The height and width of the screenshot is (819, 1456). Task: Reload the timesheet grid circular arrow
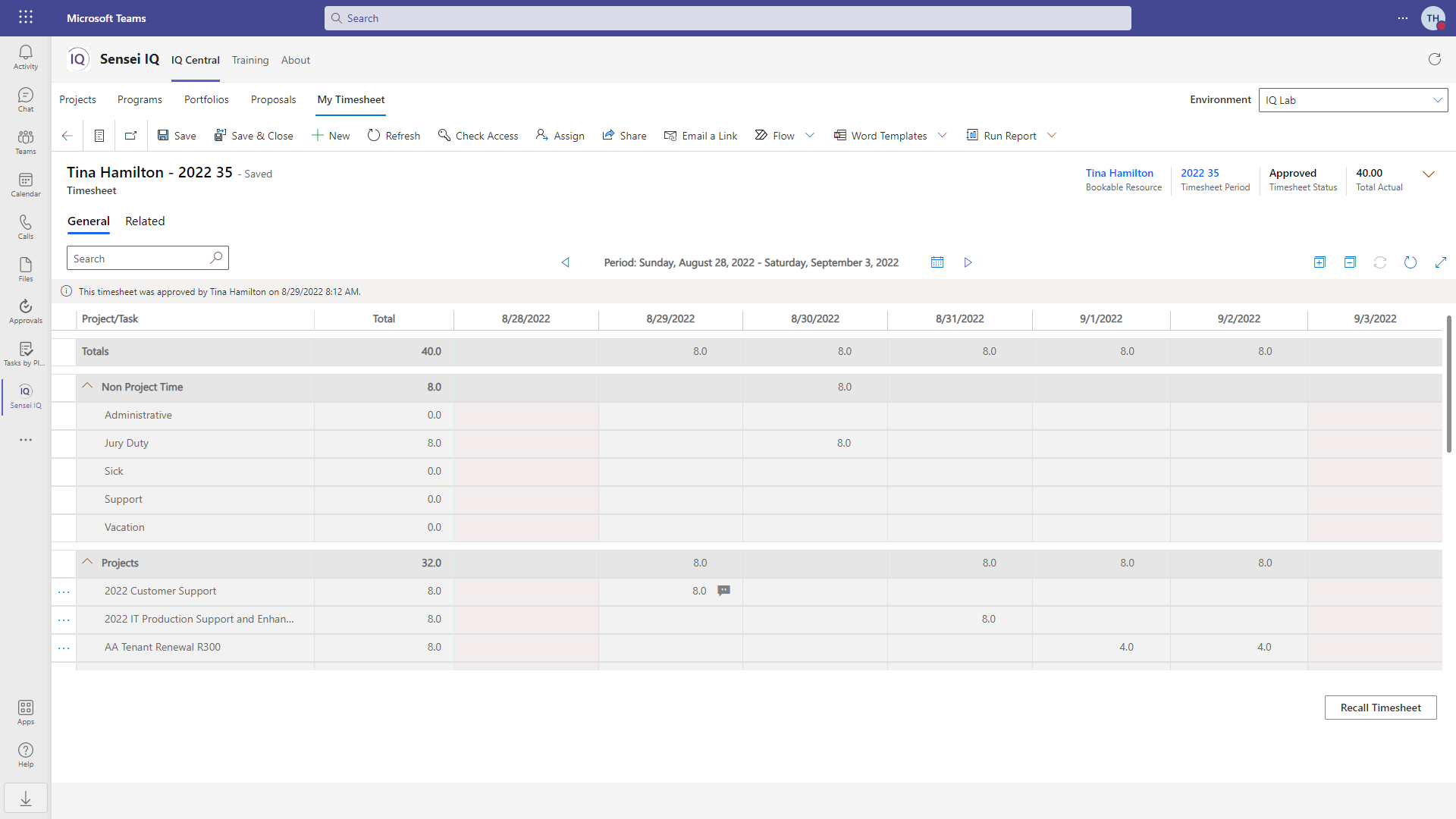(x=1410, y=262)
